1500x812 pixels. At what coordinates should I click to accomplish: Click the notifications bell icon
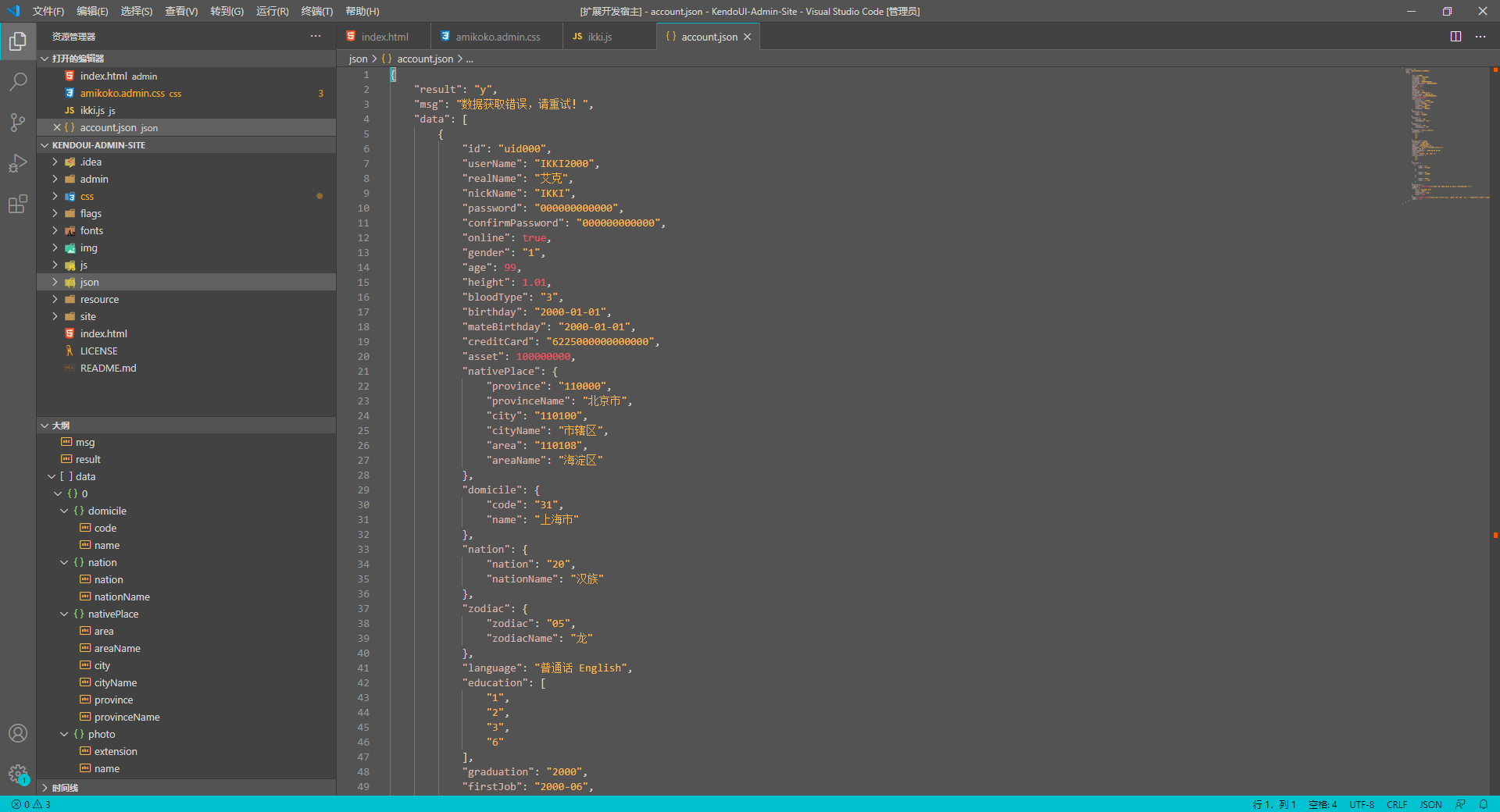1483,804
